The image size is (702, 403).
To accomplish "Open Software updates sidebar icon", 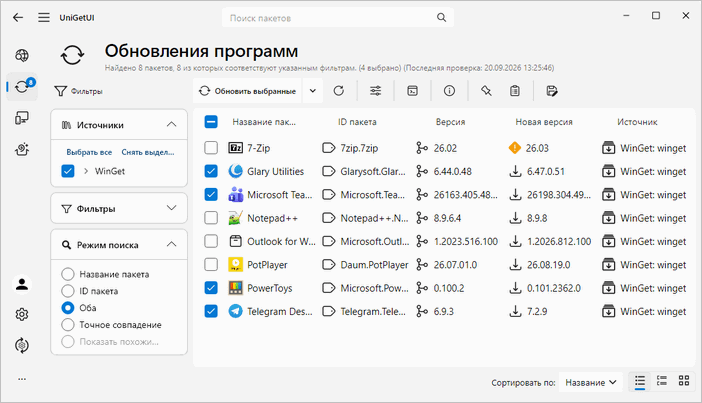I will (22, 86).
